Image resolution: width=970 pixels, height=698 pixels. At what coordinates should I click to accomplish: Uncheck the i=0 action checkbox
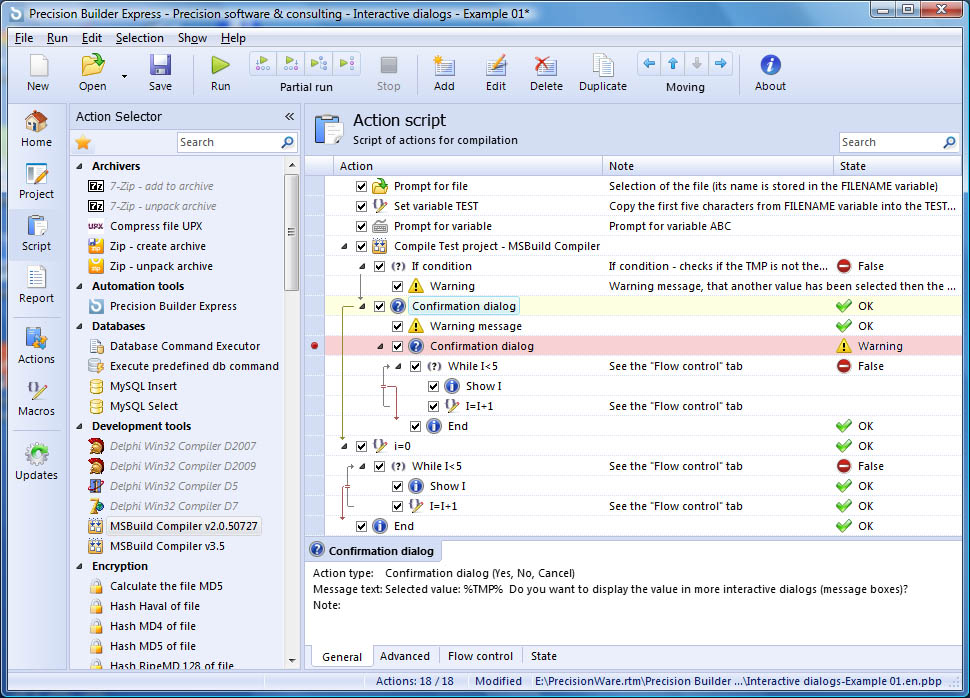point(361,446)
